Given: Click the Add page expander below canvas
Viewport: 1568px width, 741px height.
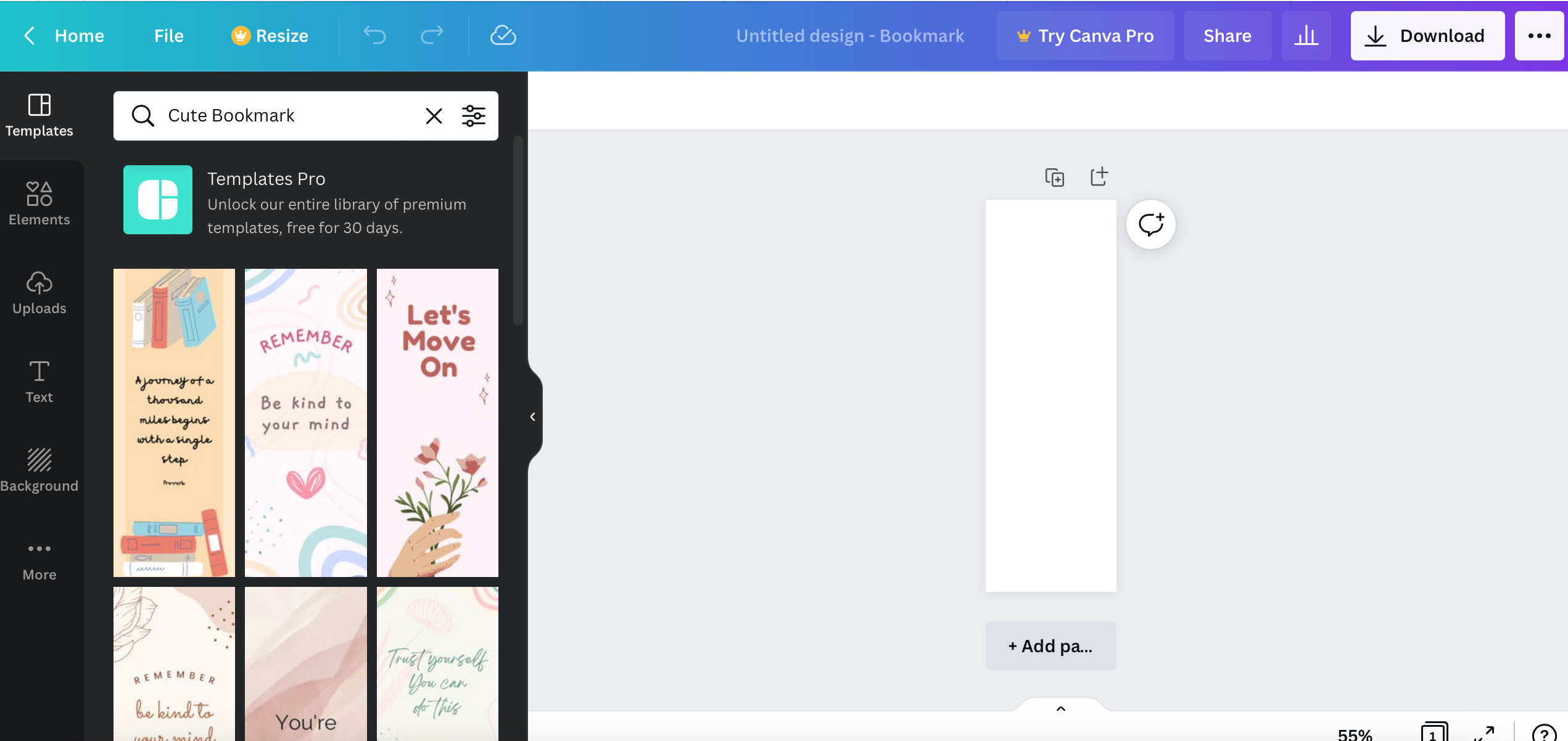Looking at the screenshot, I should point(1051,645).
